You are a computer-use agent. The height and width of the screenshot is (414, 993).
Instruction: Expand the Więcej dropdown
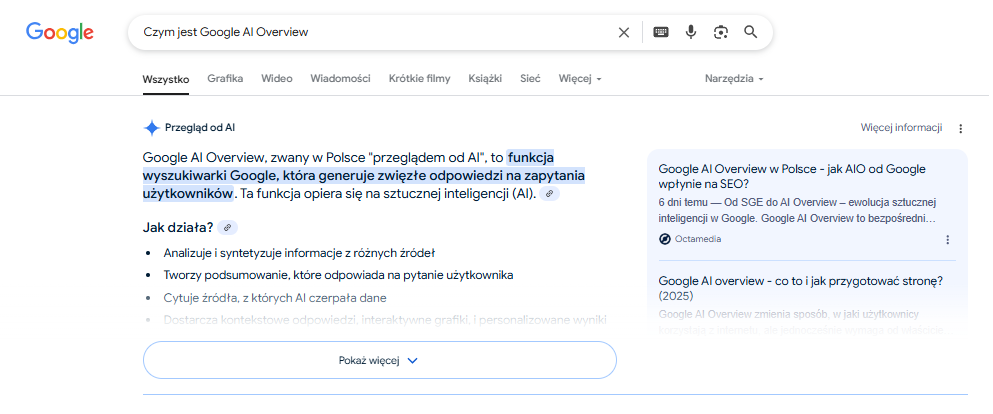pyautogui.click(x=580, y=78)
